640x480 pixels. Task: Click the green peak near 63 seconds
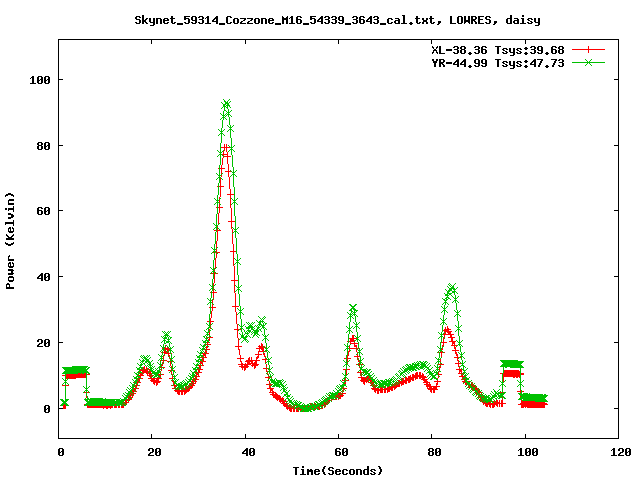coord(353,307)
